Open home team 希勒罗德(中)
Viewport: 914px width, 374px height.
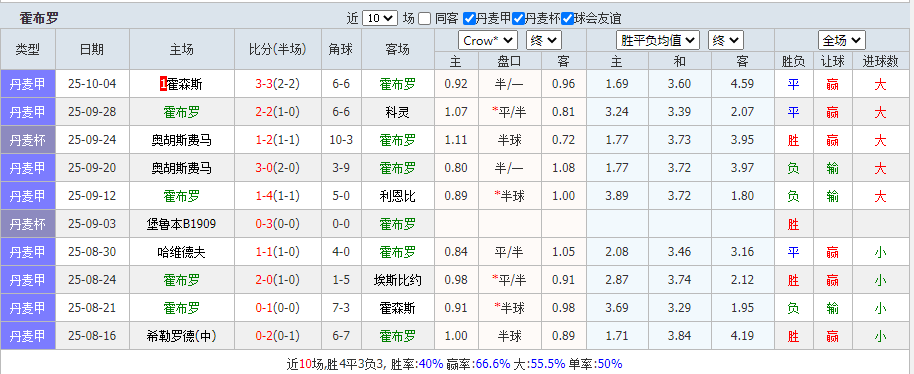pyautogui.click(x=181, y=336)
